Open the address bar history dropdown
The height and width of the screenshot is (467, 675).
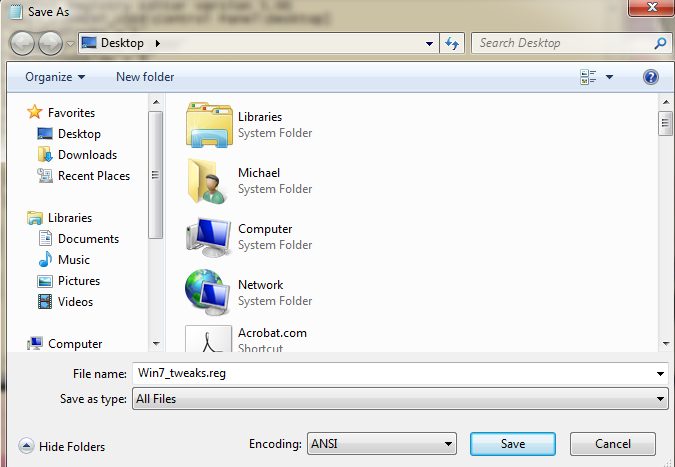click(x=429, y=43)
